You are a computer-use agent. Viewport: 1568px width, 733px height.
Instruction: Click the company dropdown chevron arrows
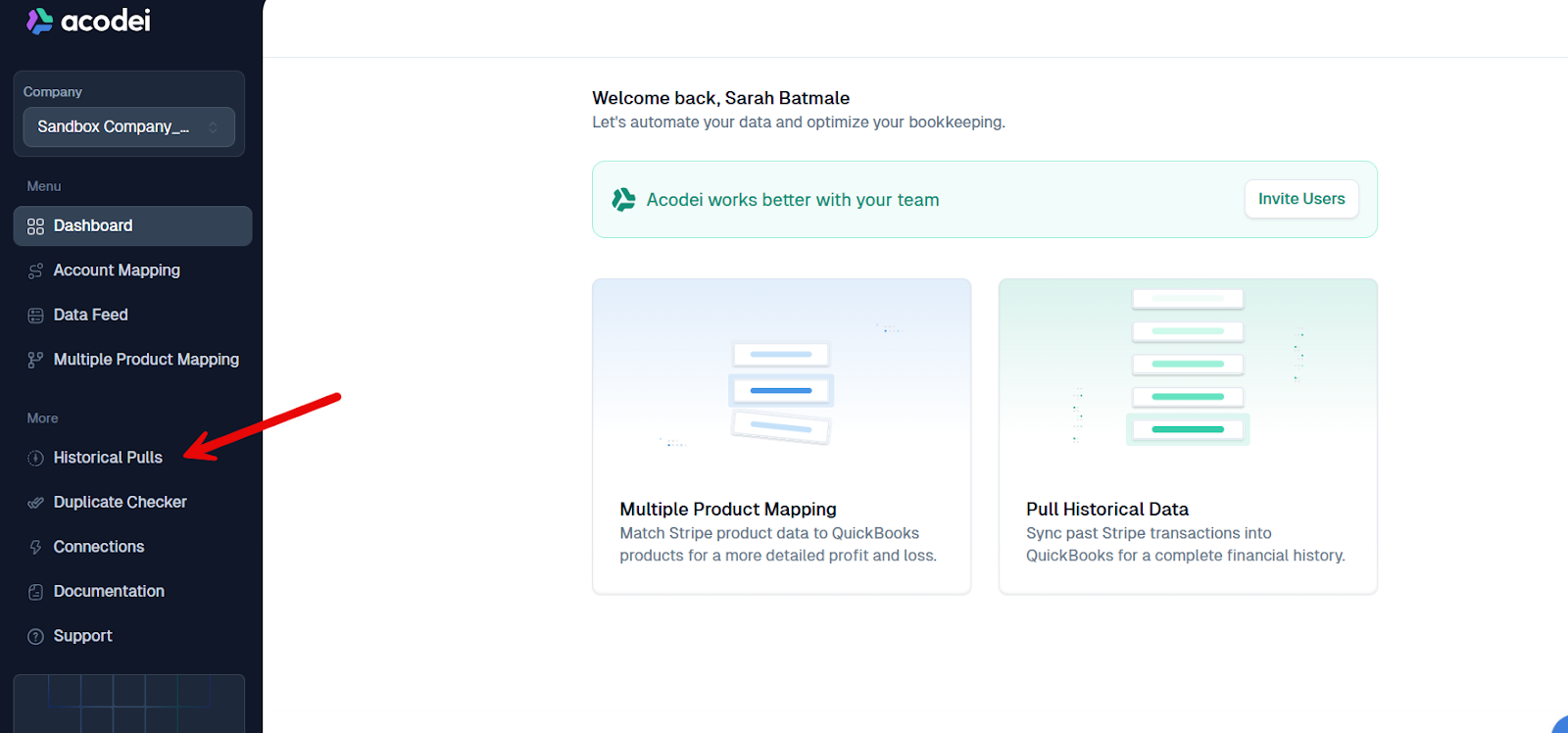[x=213, y=127]
